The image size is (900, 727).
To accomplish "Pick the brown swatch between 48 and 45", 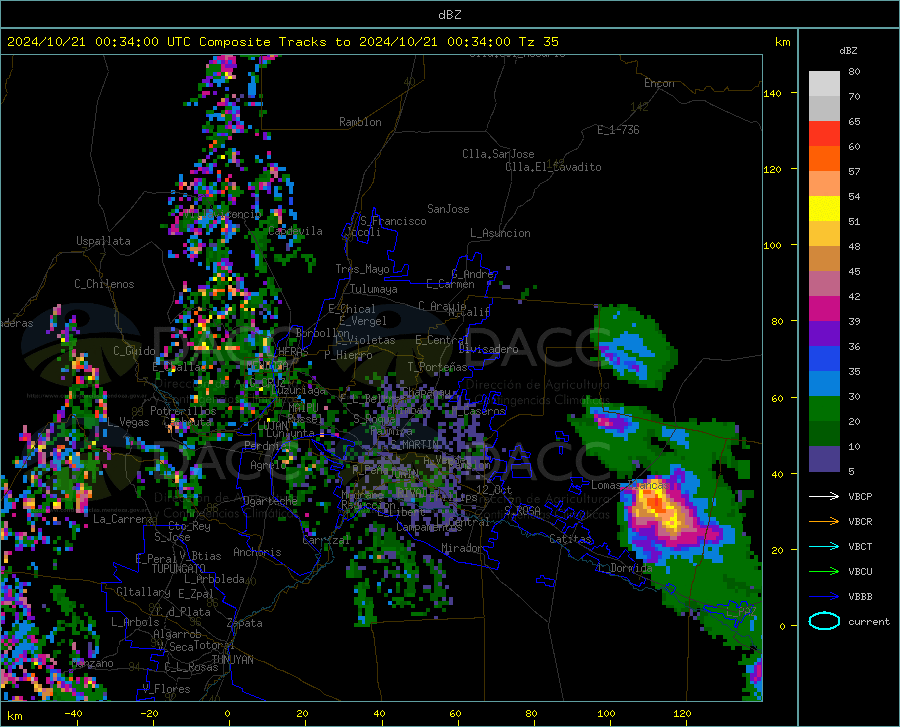I will click(824, 259).
